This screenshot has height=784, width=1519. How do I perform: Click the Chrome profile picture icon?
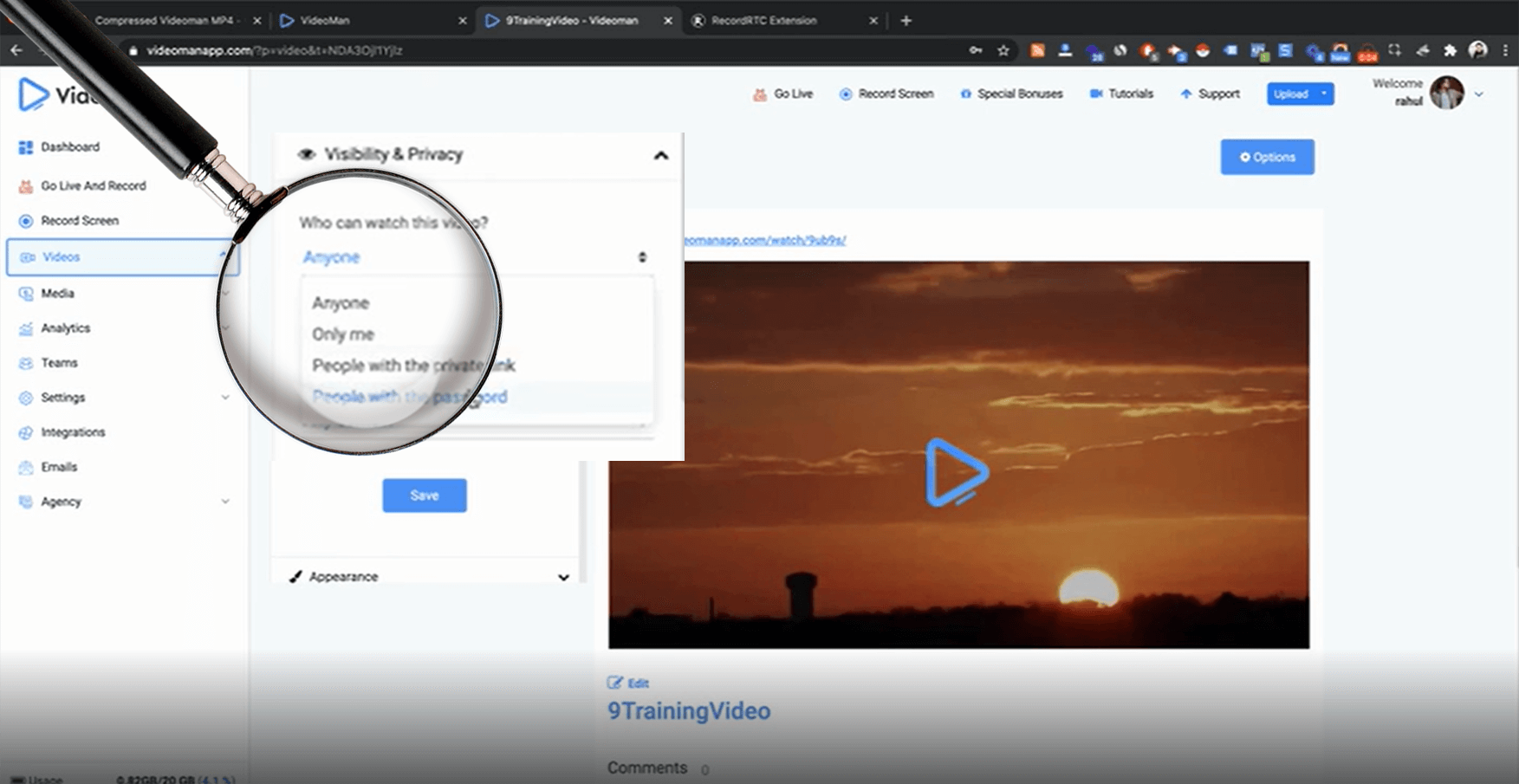1478,50
